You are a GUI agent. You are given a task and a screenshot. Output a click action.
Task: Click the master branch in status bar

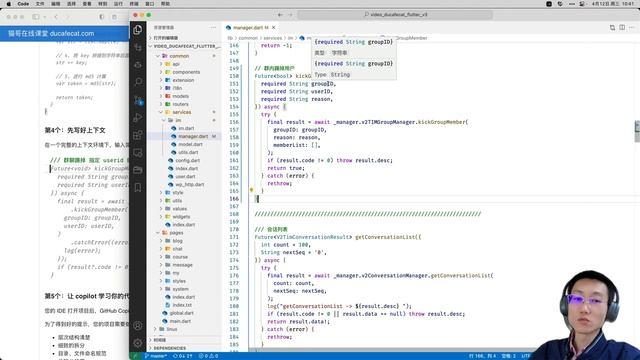click(156, 356)
